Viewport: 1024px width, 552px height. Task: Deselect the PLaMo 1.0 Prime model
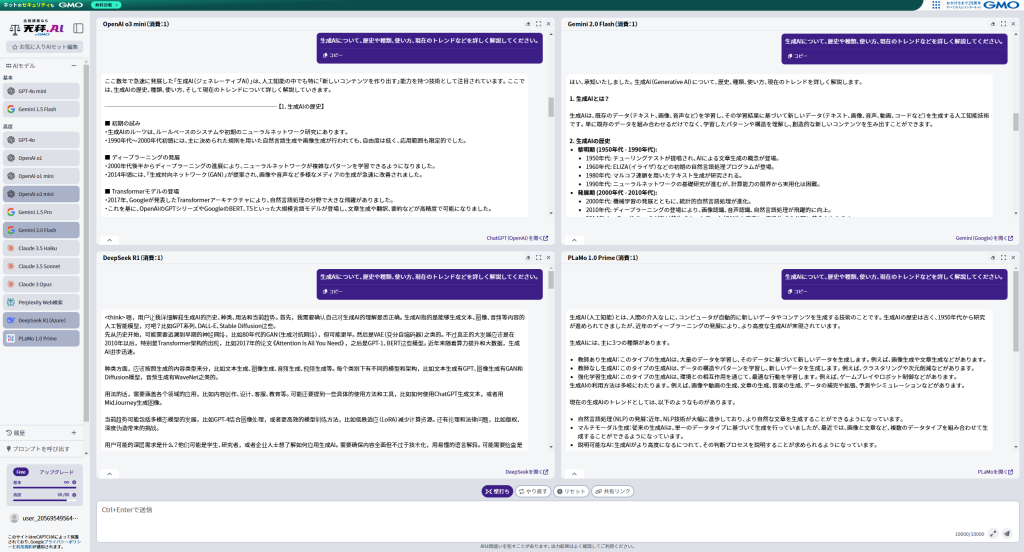(41, 338)
